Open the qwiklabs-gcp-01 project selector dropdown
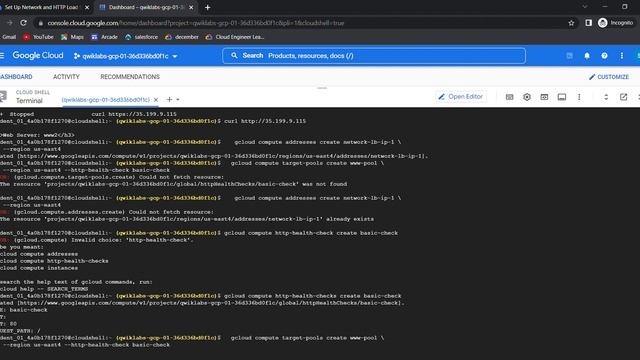This screenshot has height=360, width=640. coord(126,56)
